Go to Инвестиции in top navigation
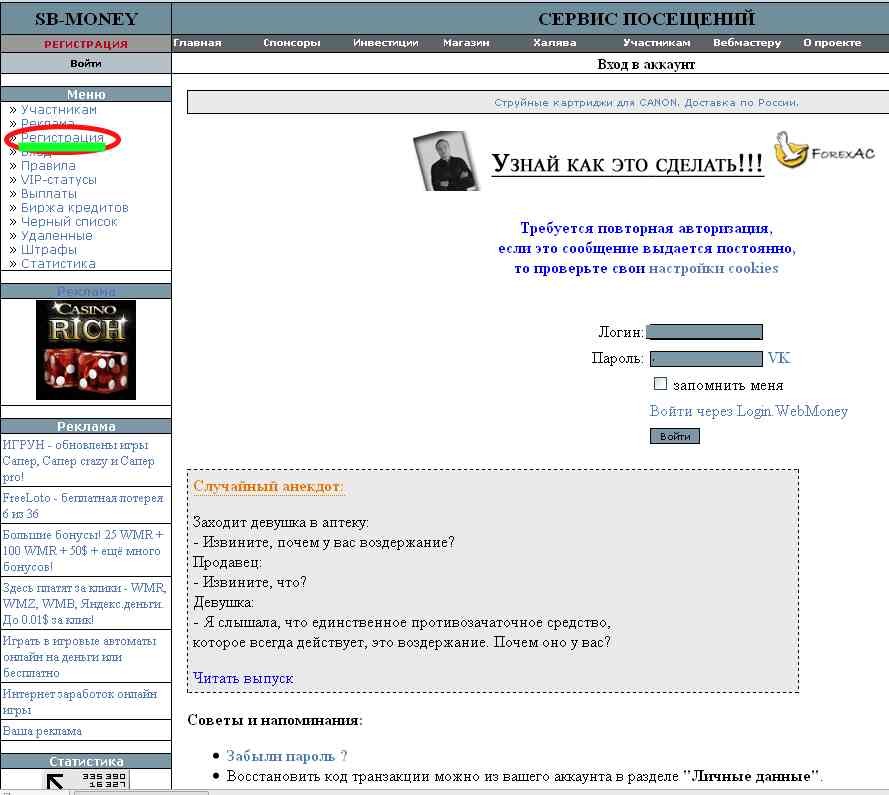This screenshot has height=795, width=889. click(x=386, y=43)
